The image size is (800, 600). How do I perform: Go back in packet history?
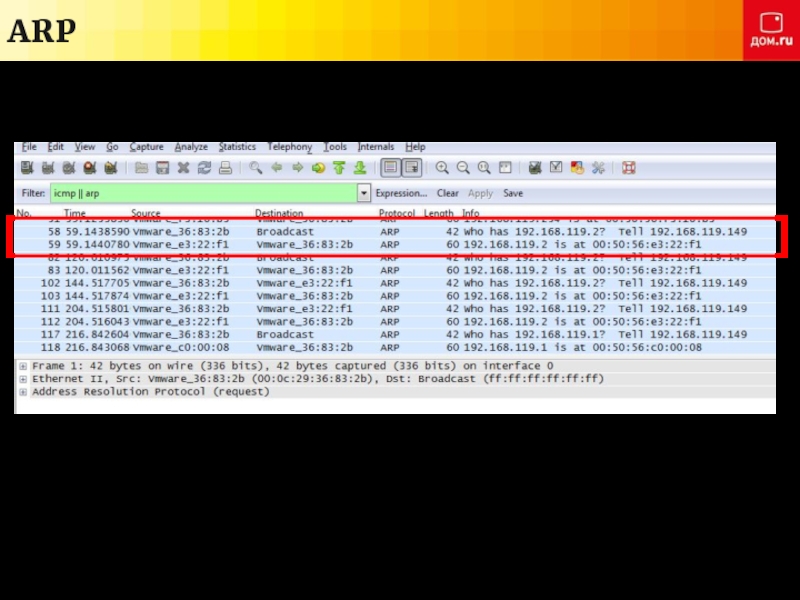[277, 168]
